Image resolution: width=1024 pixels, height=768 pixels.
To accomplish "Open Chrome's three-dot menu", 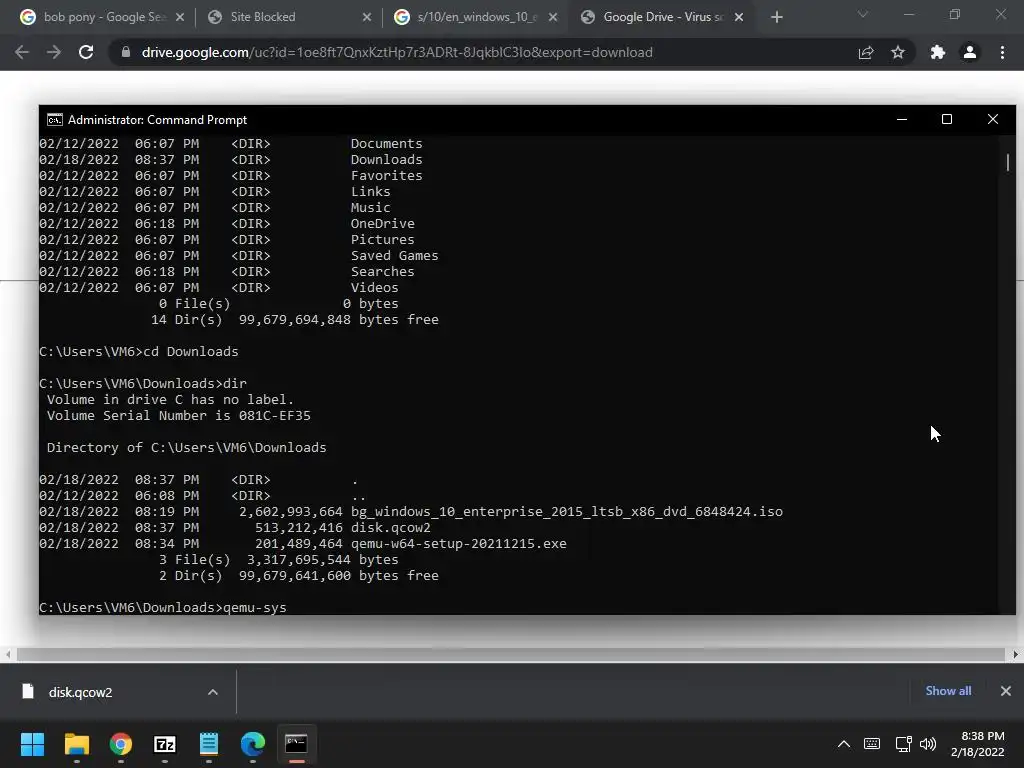I will coord(1002,52).
